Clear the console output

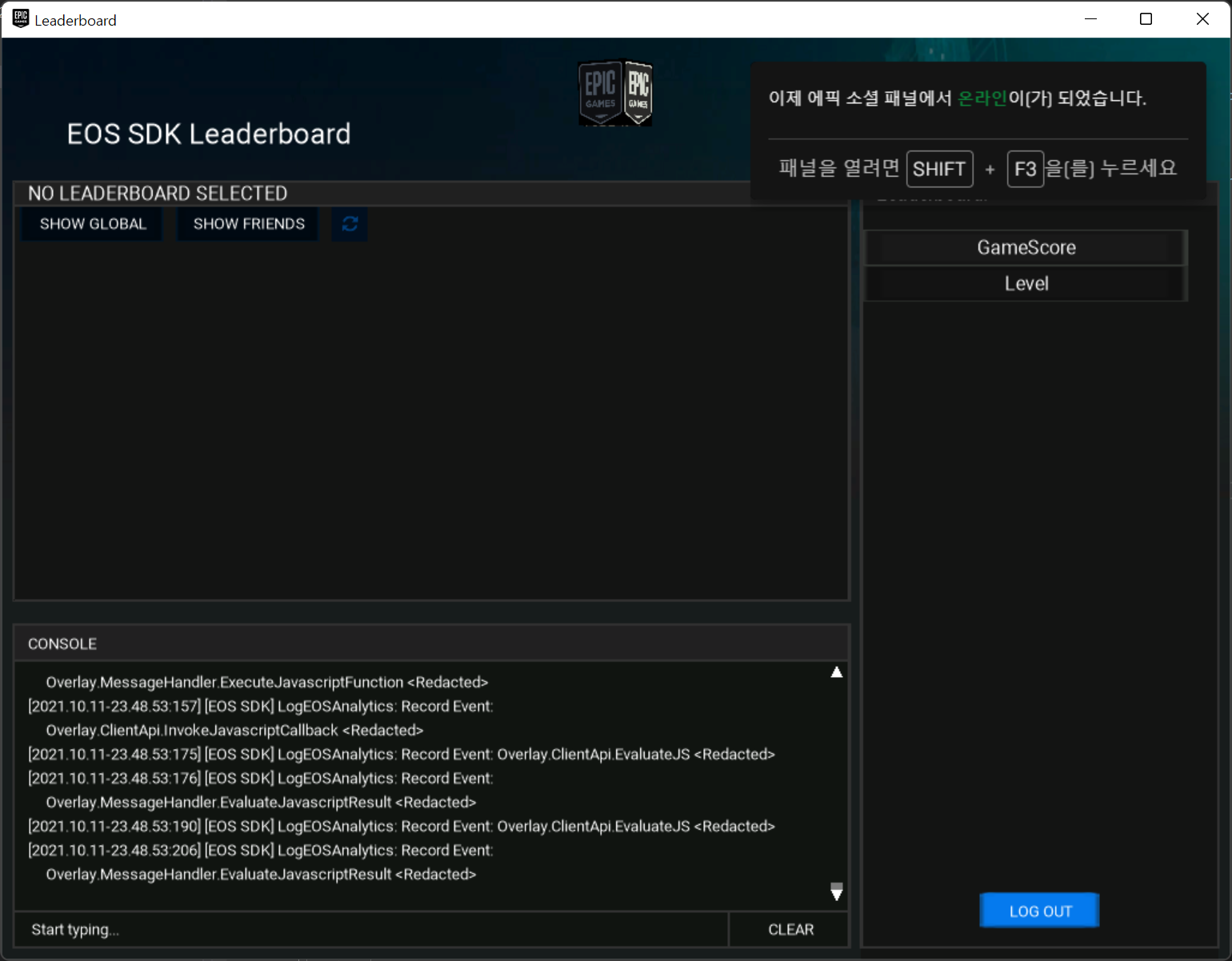point(790,930)
